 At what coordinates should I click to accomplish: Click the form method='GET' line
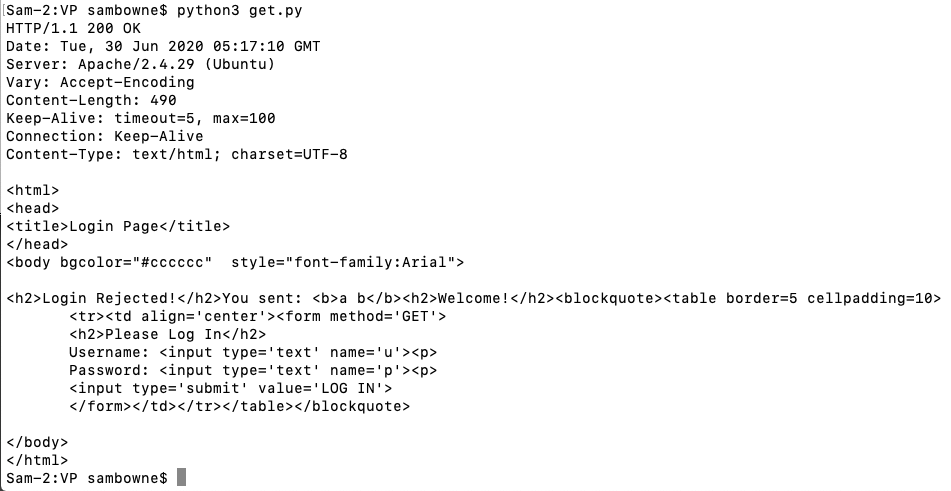257,316
